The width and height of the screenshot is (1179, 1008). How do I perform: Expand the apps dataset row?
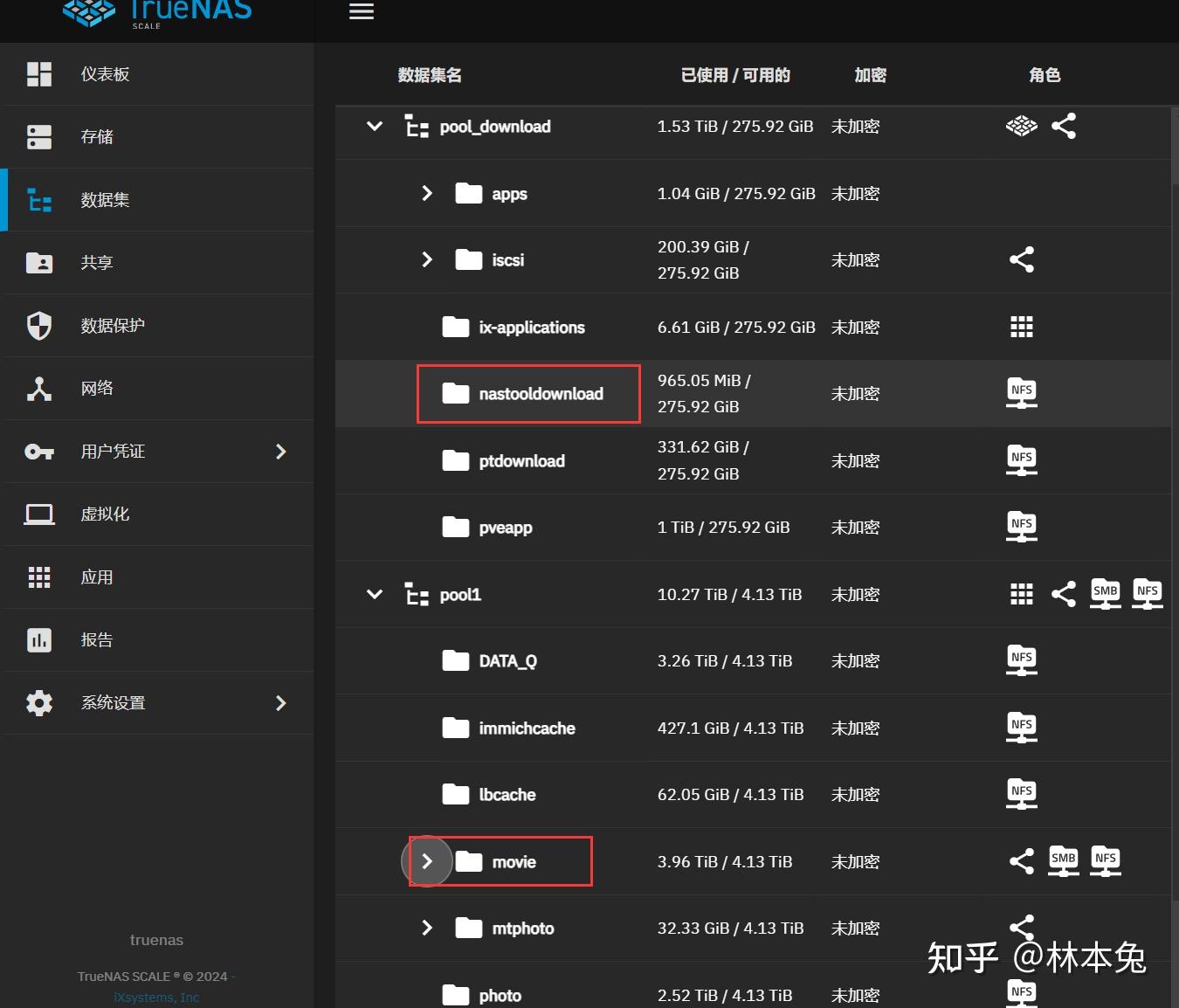click(427, 193)
